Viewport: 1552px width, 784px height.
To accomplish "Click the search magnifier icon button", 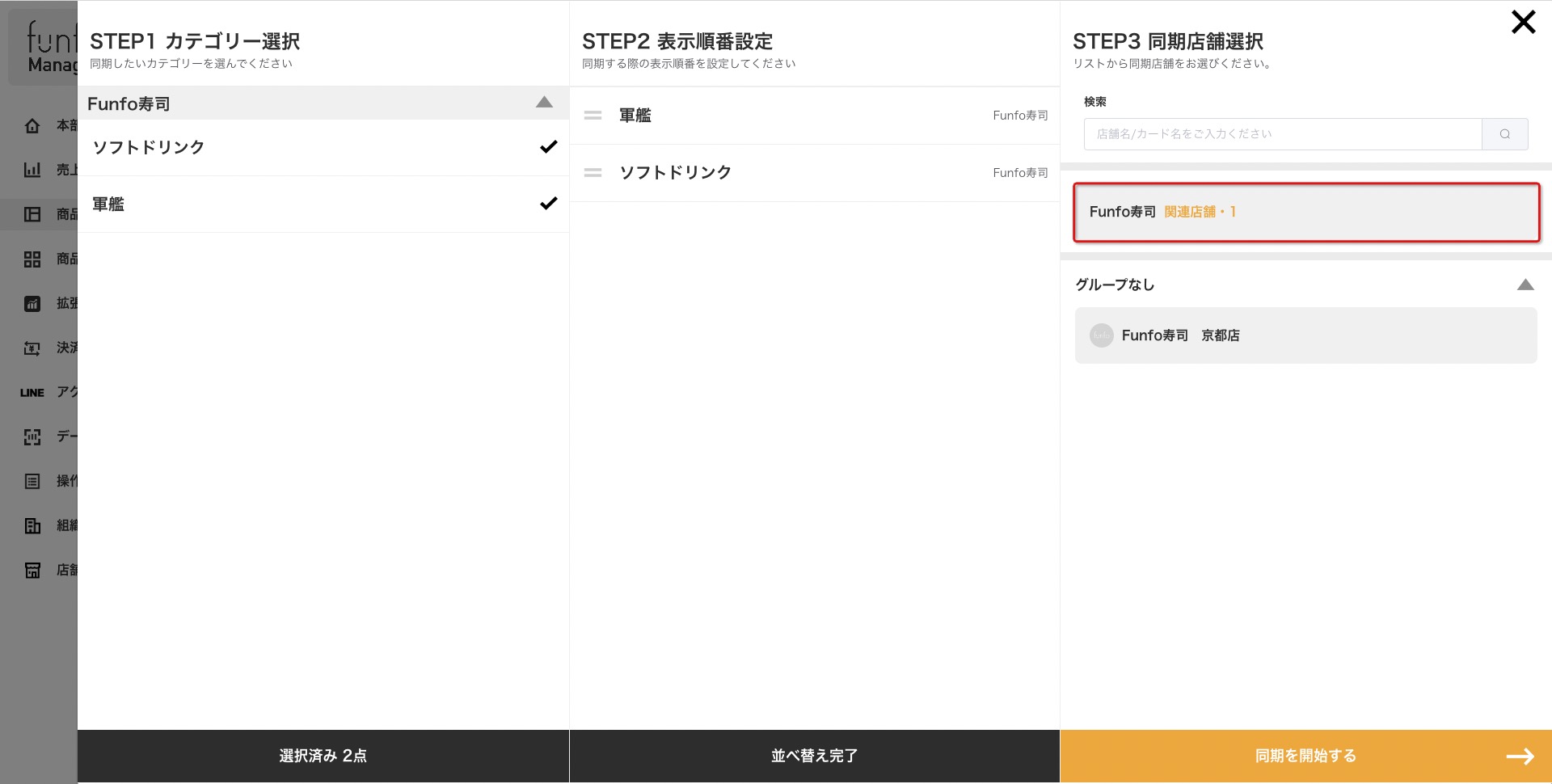I will [x=1504, y=134].
